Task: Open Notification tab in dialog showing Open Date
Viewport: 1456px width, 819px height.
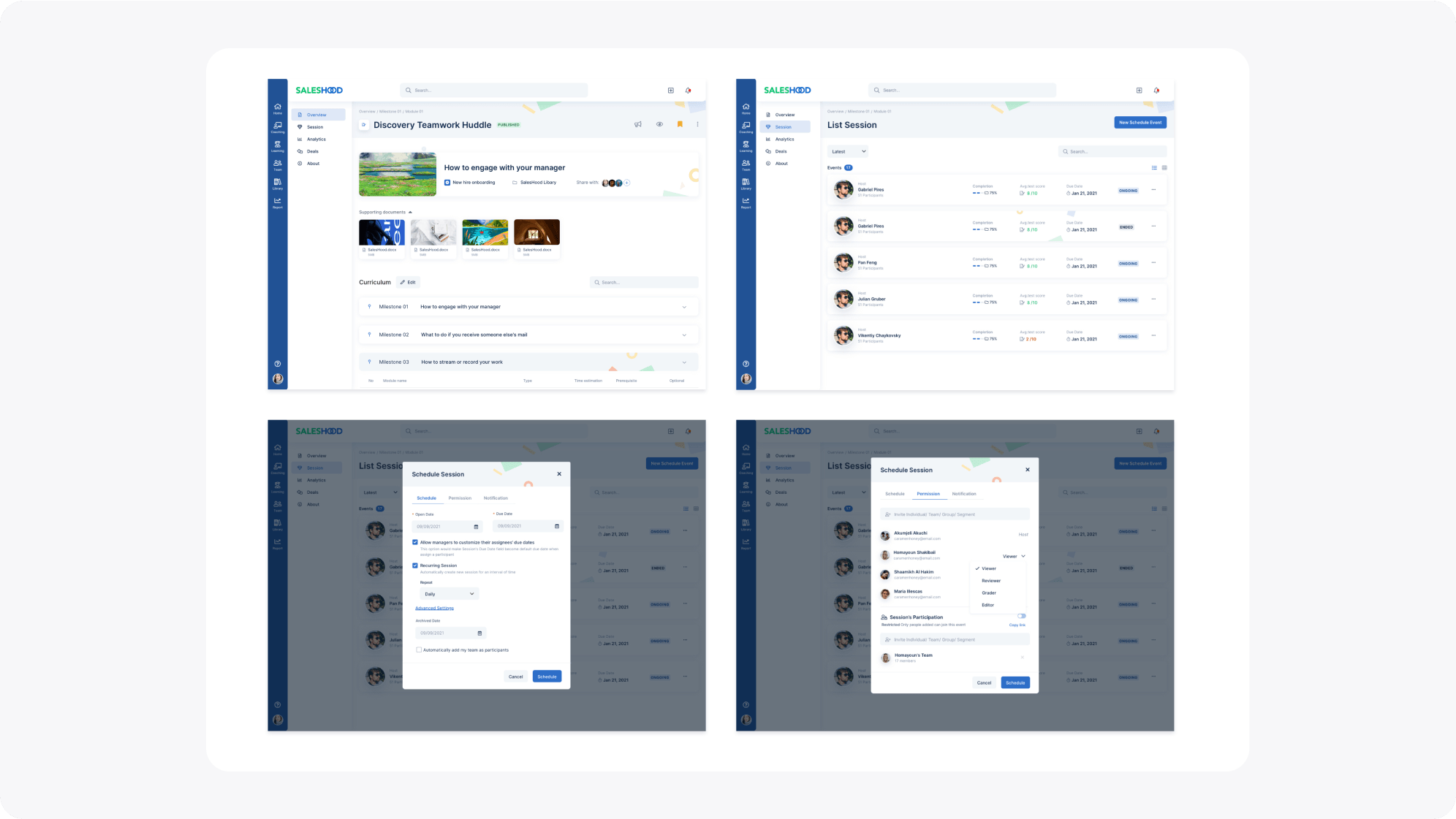Action: pyautogui.click(x=496, y=498)
